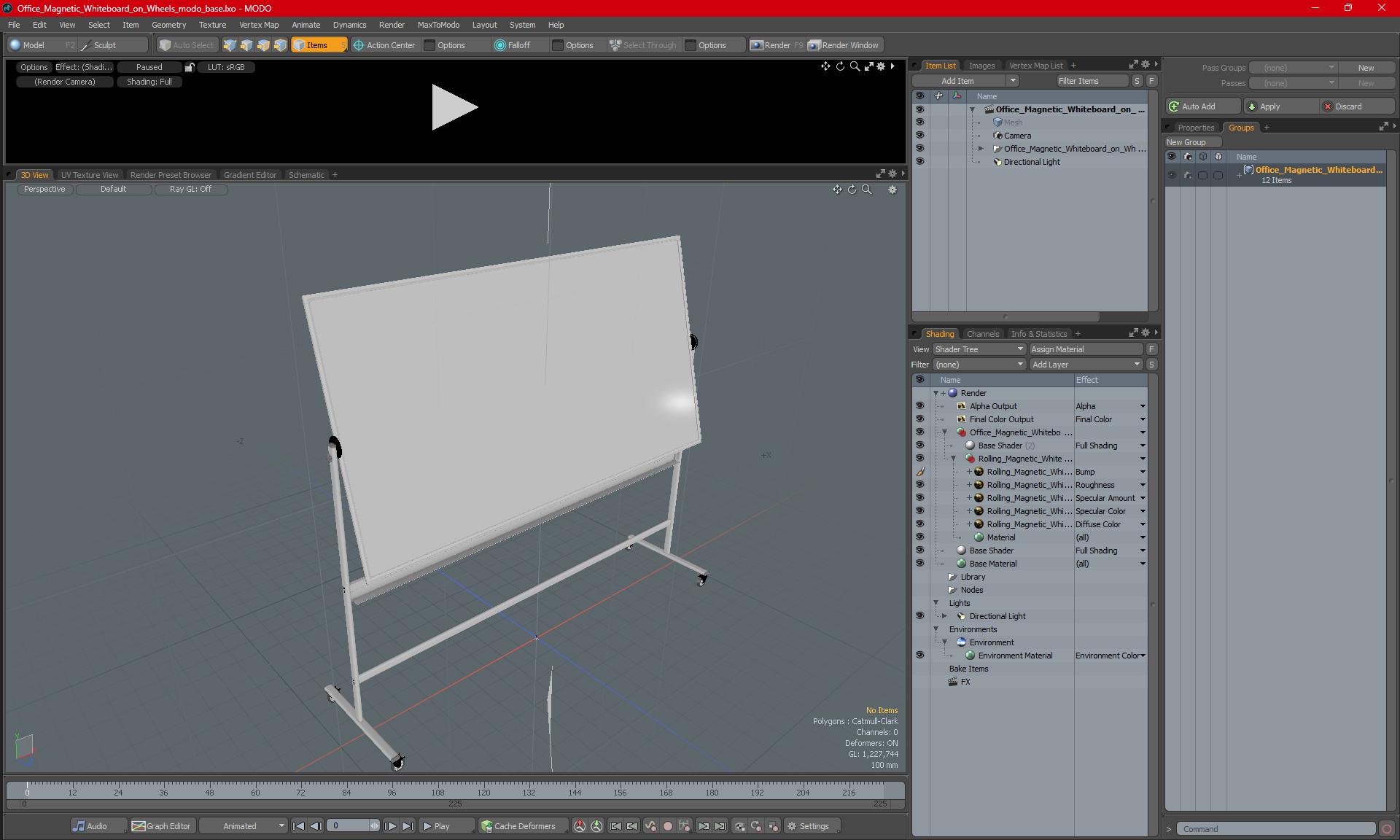Switch to Images tab
Viewport: 1400px width, 840px height.
click(x=981, y=66)
